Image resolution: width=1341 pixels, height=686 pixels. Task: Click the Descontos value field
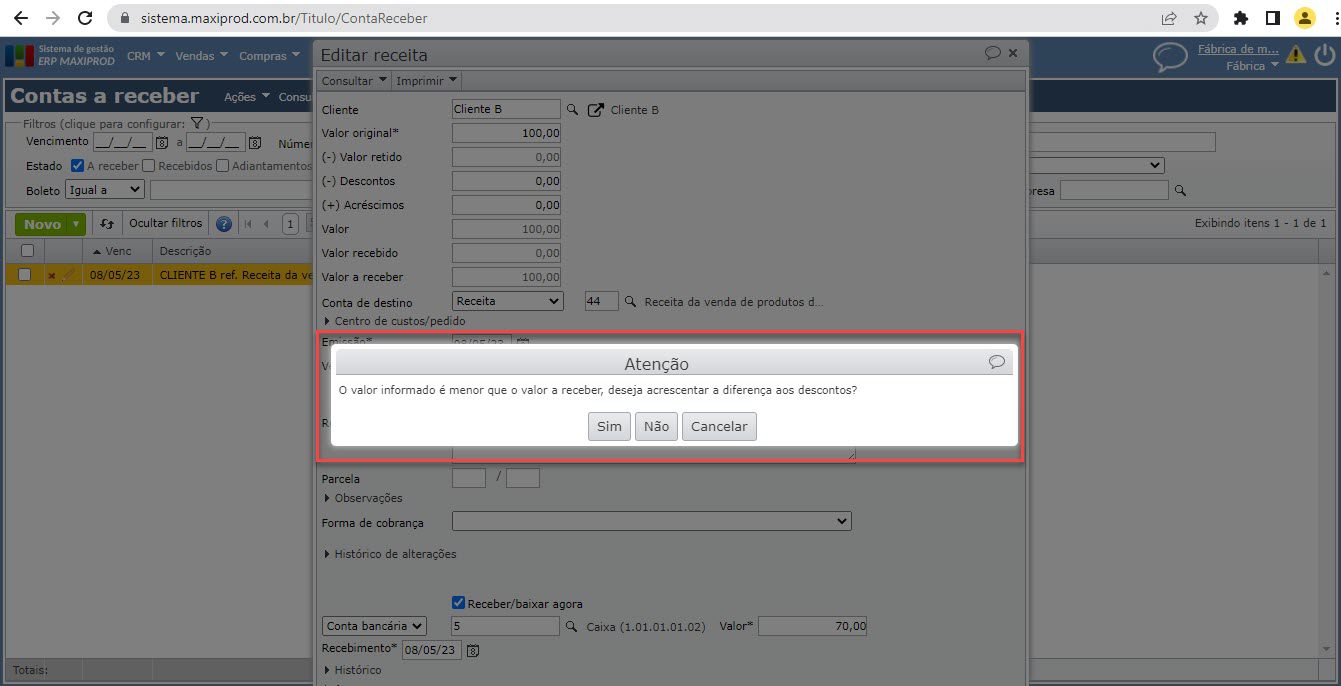[x=506, y=181]
